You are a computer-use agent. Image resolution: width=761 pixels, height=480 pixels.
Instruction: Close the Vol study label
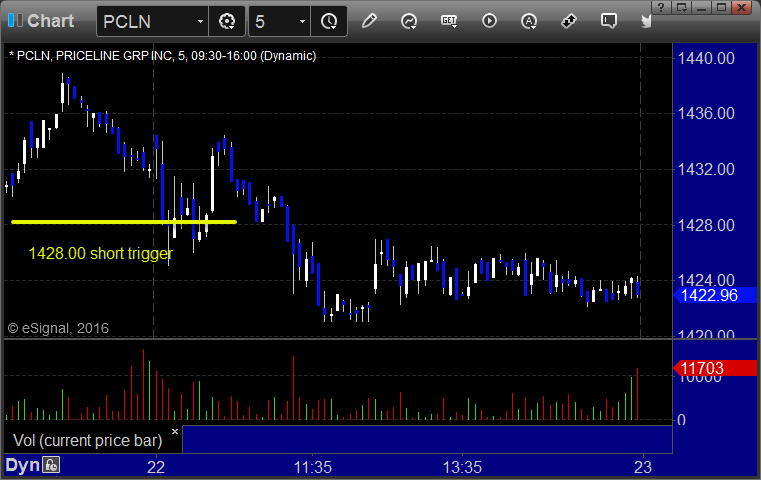click(x=175, y=431)
